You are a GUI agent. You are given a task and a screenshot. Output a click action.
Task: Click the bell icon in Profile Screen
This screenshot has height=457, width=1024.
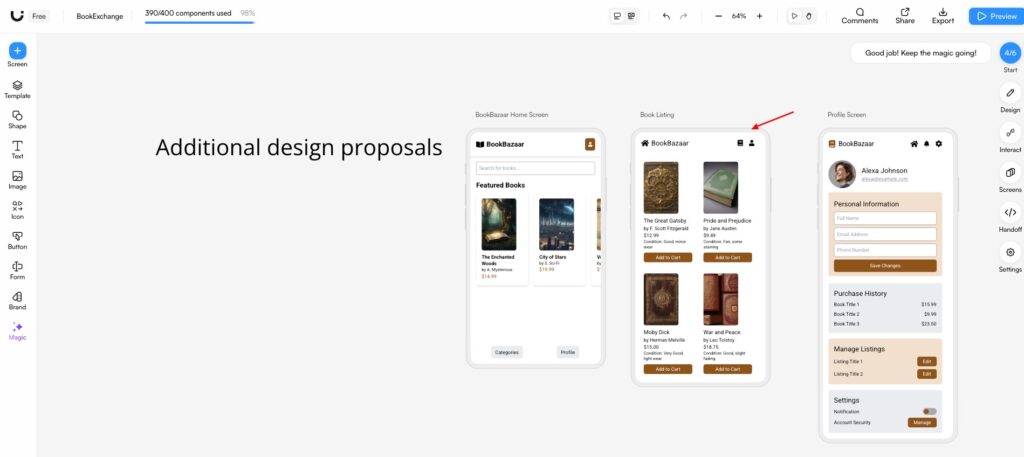(x=926, y=144)
